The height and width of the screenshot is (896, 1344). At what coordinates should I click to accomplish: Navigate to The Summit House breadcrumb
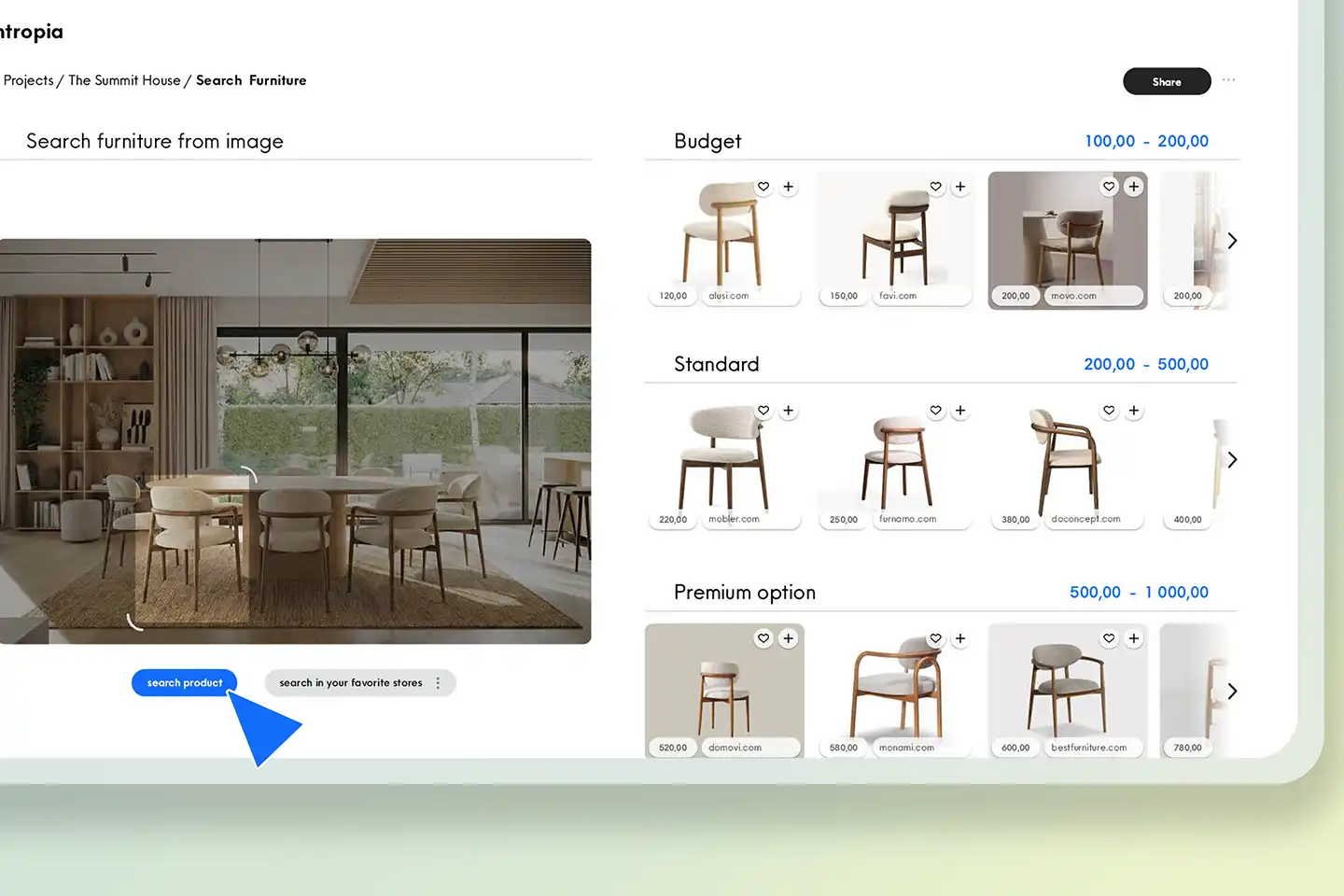124,80
